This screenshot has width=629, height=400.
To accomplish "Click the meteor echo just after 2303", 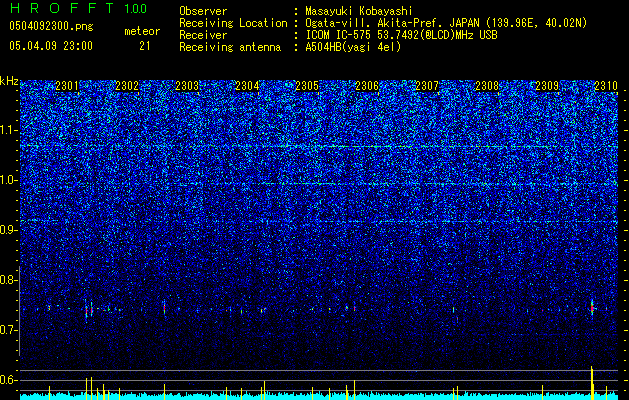I will click(164, 307).
